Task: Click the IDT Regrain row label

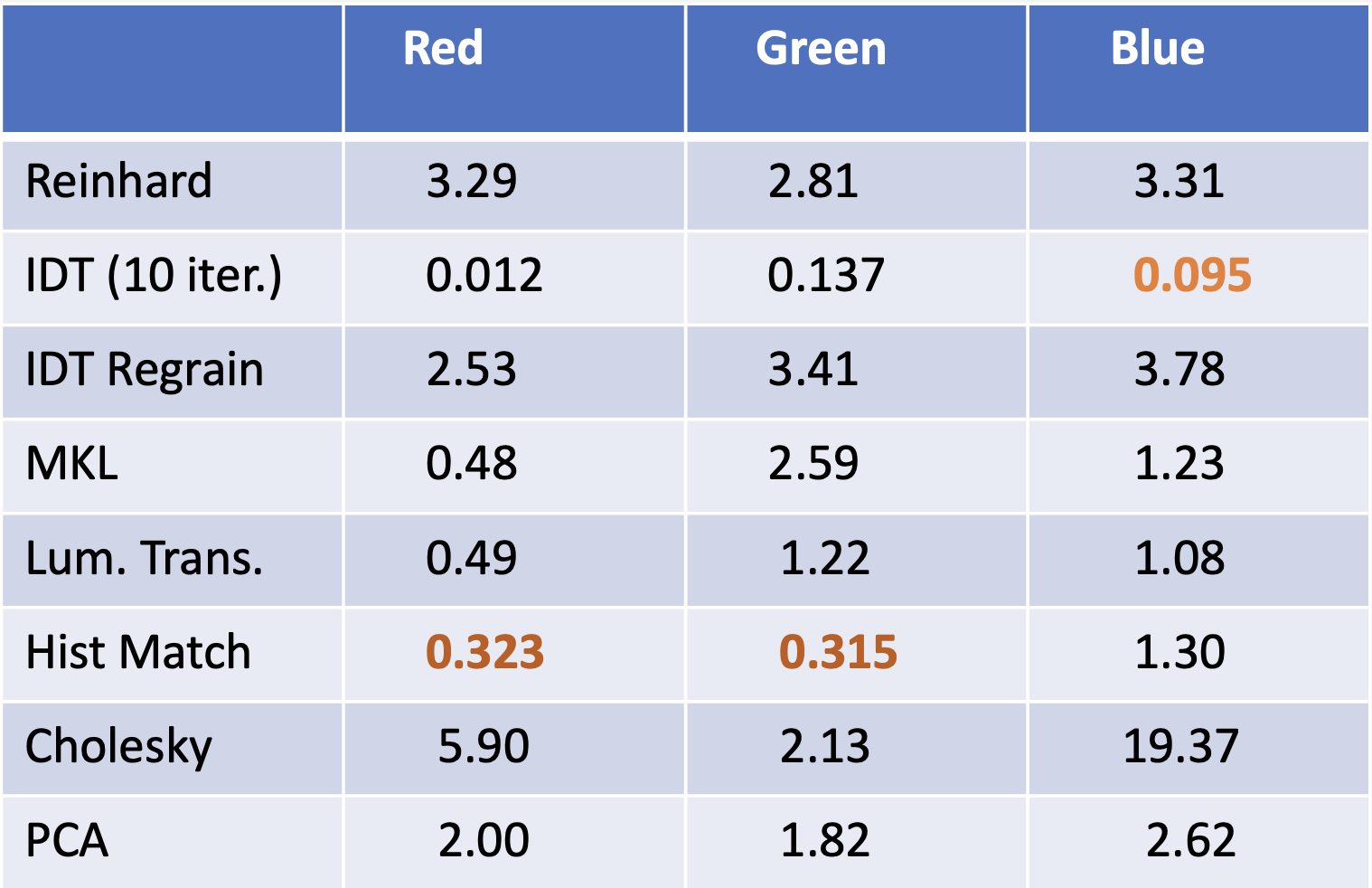Action: pyautogui.click(x=145, y=370)
